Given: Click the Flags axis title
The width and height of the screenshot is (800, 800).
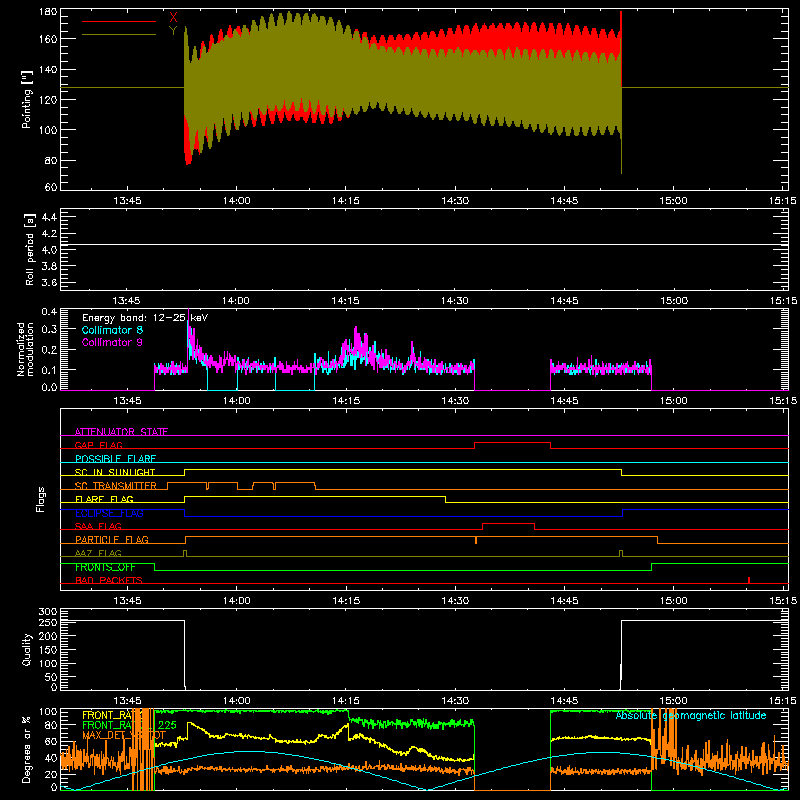Looking at the screenshot, I should pyautogui.click(x=41, y=499).
